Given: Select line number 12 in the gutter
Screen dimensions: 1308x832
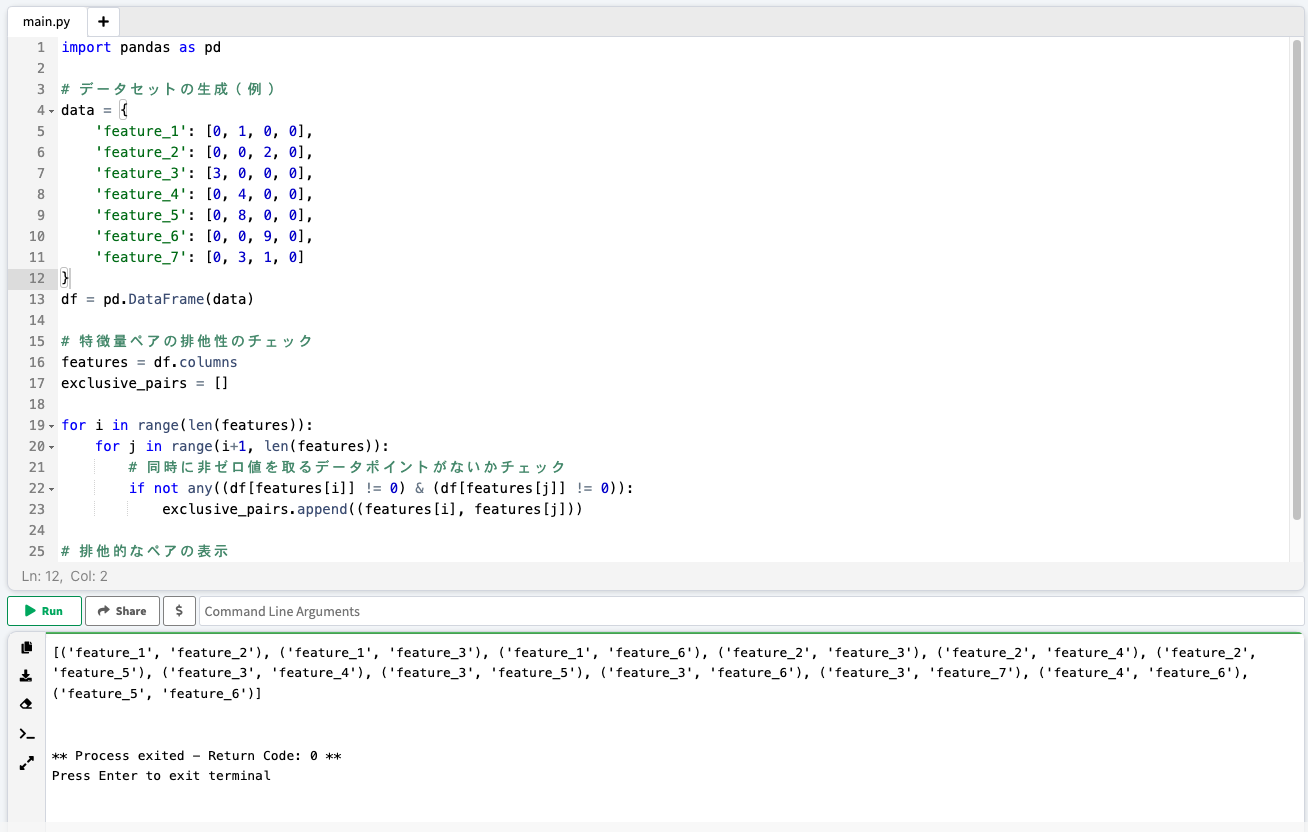Looking at the screenshot, I should [x=36, y=278].
